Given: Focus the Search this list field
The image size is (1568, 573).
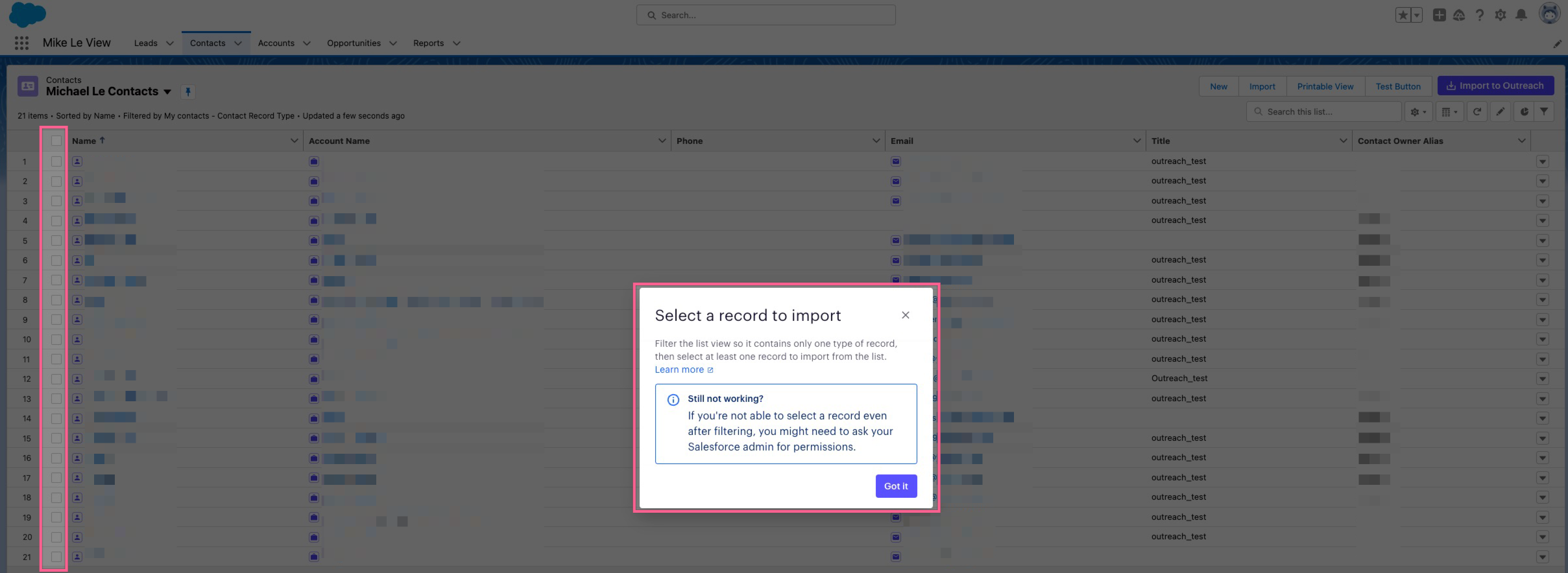Looking at the screenshot, I should 1323,111.
